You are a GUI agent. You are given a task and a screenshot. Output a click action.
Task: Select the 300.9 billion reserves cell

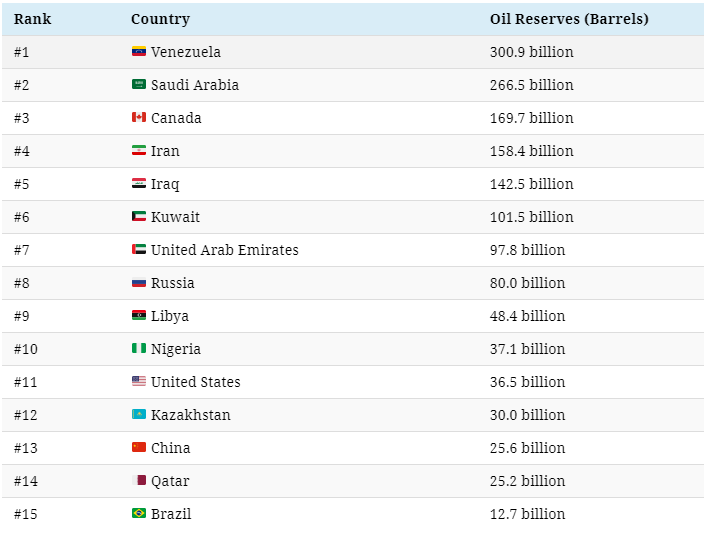532,52
